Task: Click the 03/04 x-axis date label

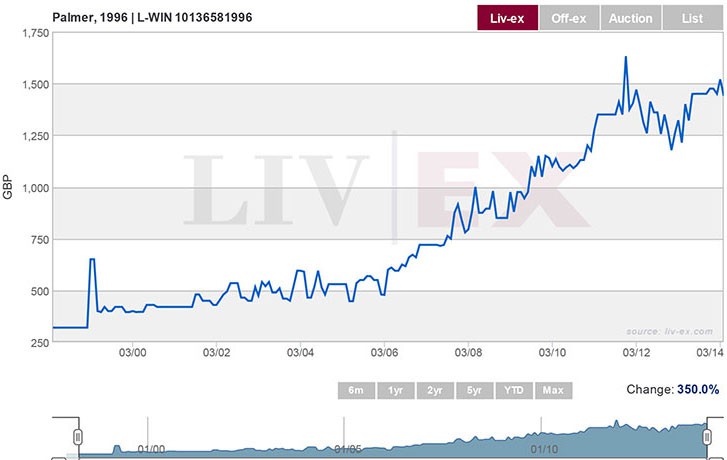Action: 300,353
